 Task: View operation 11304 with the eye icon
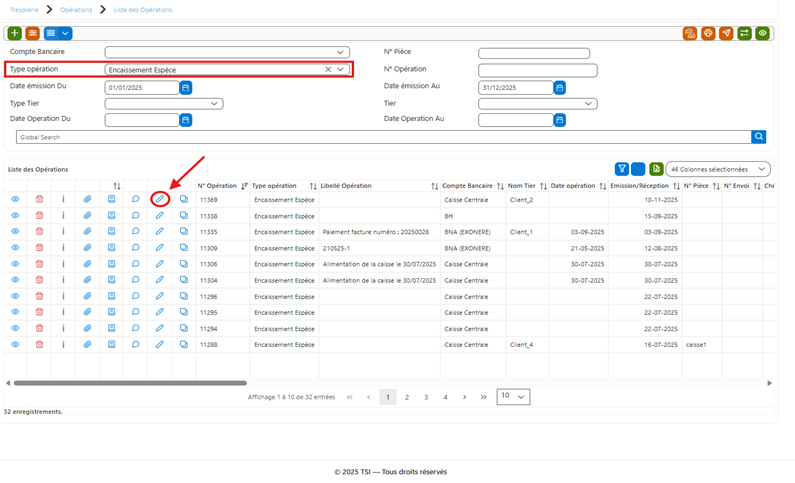(15, 280)
